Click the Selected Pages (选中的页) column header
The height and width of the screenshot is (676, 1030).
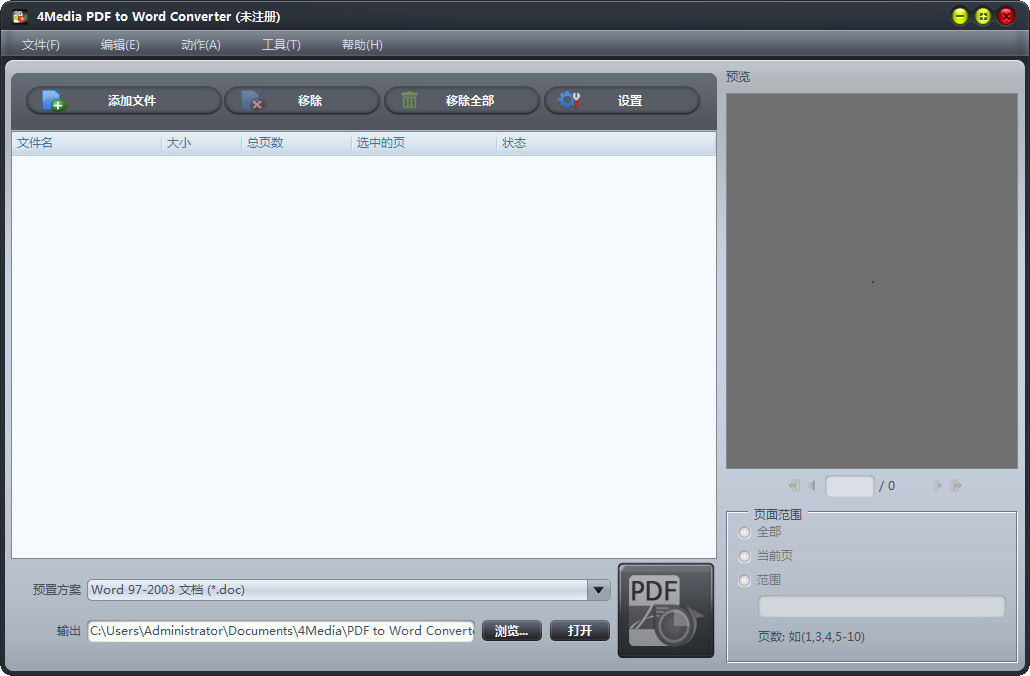pos(424,143)
